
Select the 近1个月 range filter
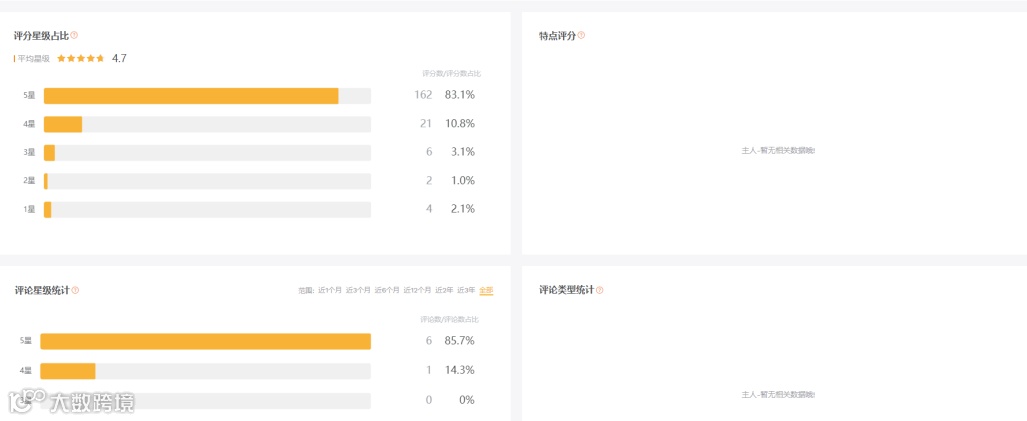pyautogui.click(x=330, y=291)
